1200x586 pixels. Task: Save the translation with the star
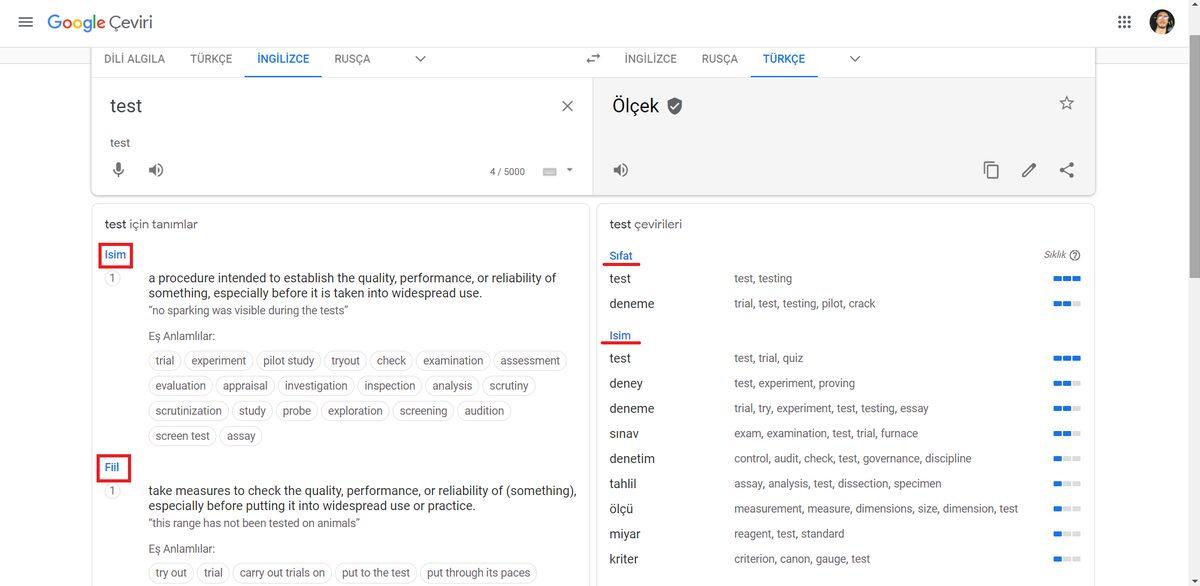coord(1066,102)
